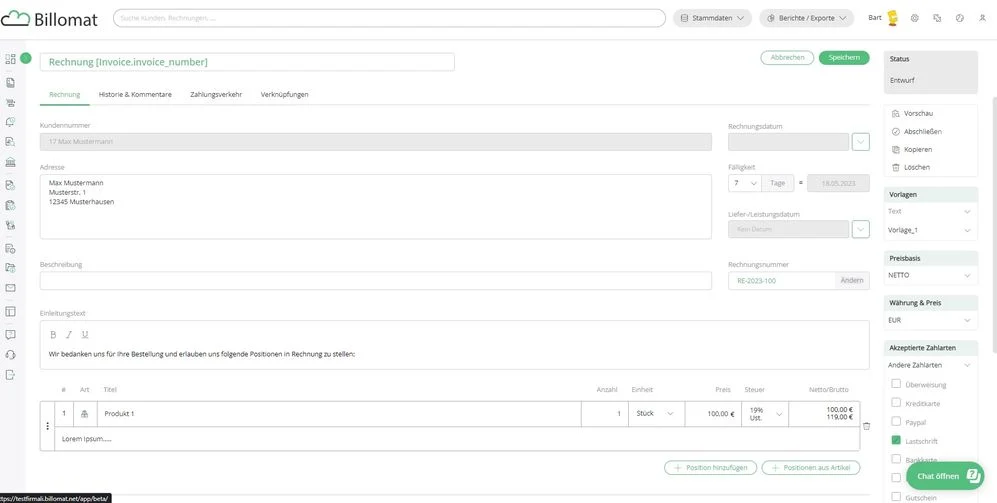997x503 pixels.
Task: Focus the top search field
Action: [389, 18]
